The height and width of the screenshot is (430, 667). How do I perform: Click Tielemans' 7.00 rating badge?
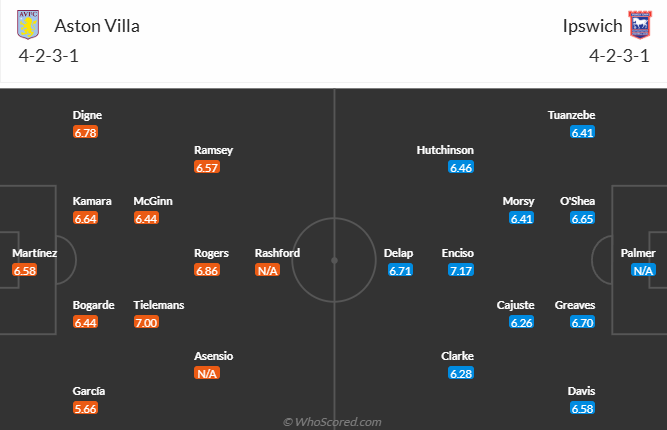146,322
